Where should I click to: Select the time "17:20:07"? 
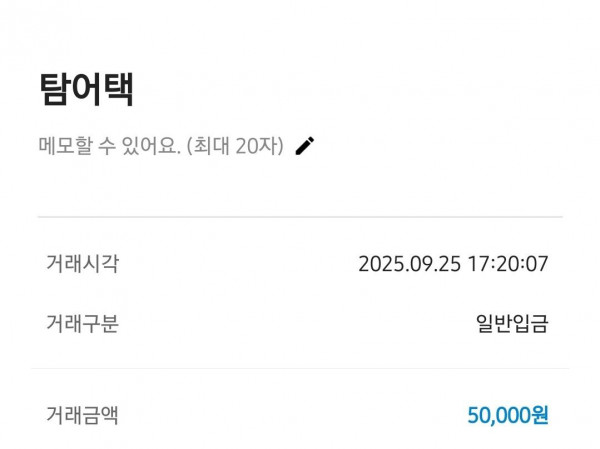pos(510,265)
